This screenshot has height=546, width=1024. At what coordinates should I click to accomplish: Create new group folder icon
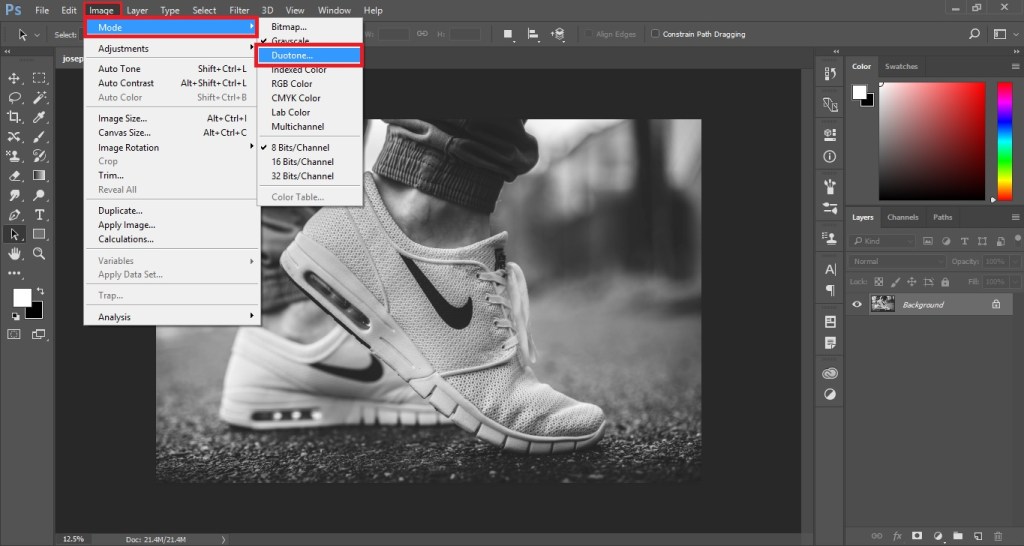coord(957,536)
